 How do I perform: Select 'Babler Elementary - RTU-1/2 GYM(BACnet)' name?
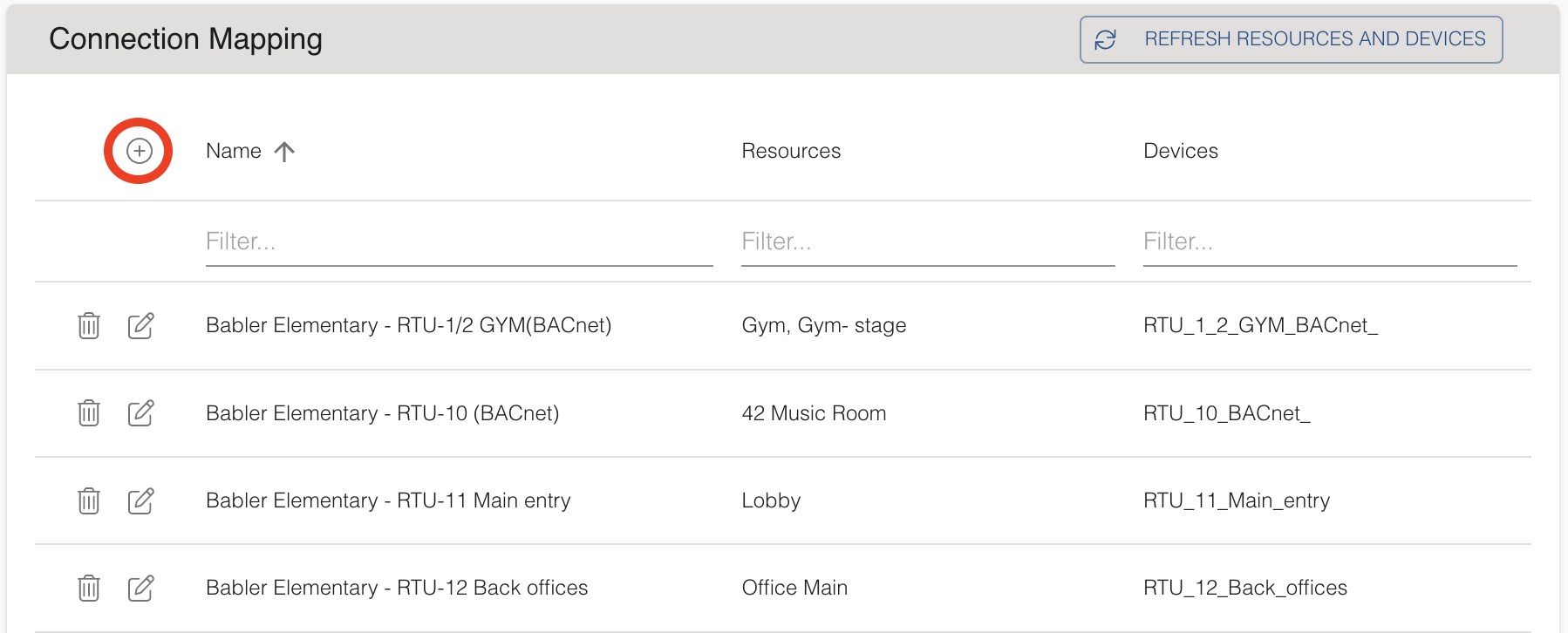pyautogui.click(x=408, y=325)
